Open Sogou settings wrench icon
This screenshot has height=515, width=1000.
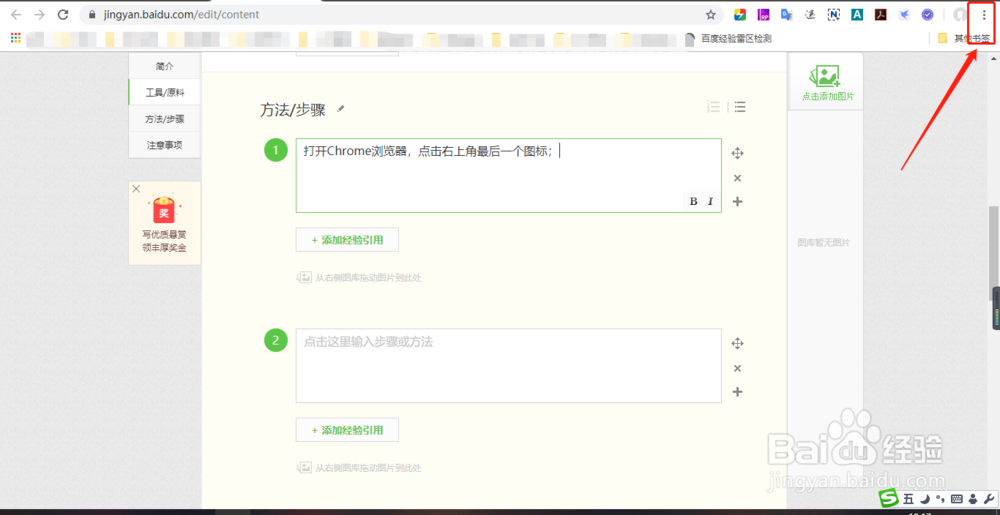tap(989, 498)
